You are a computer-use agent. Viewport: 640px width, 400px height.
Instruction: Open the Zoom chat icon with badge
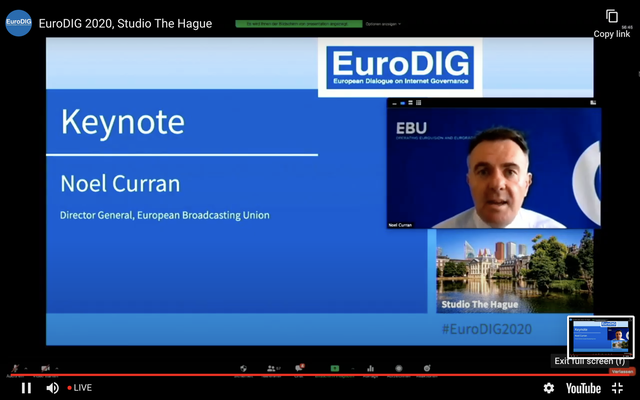pos(300,367)
